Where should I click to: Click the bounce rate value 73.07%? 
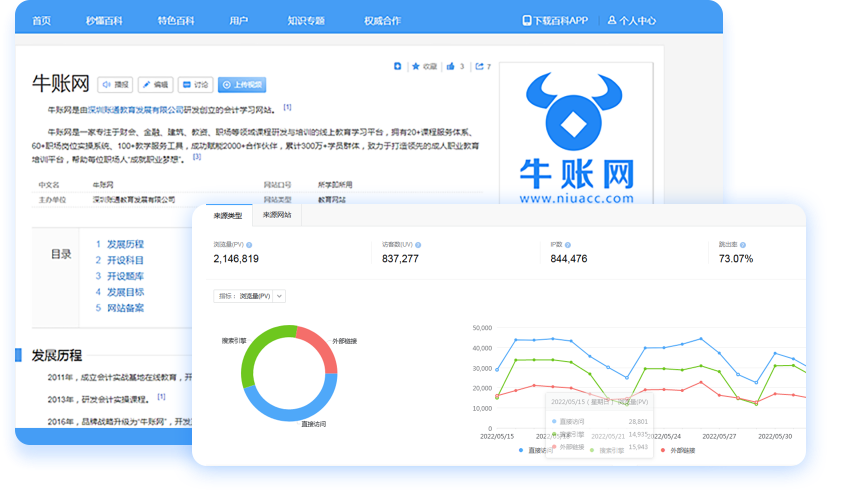(x=736, y=259)
